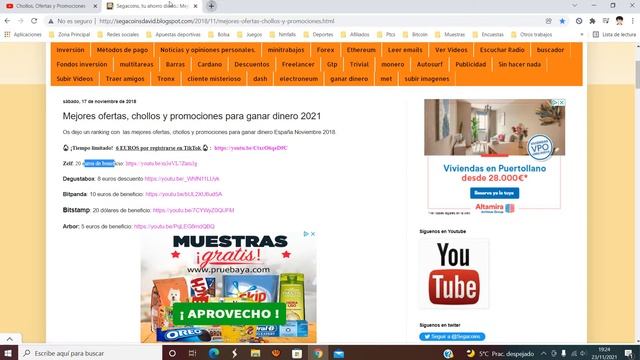Image resolution: width=640 pixels, height=360 pixels.
Task: Close the Segacoins blog tab
Action: (x=196, y=6)
